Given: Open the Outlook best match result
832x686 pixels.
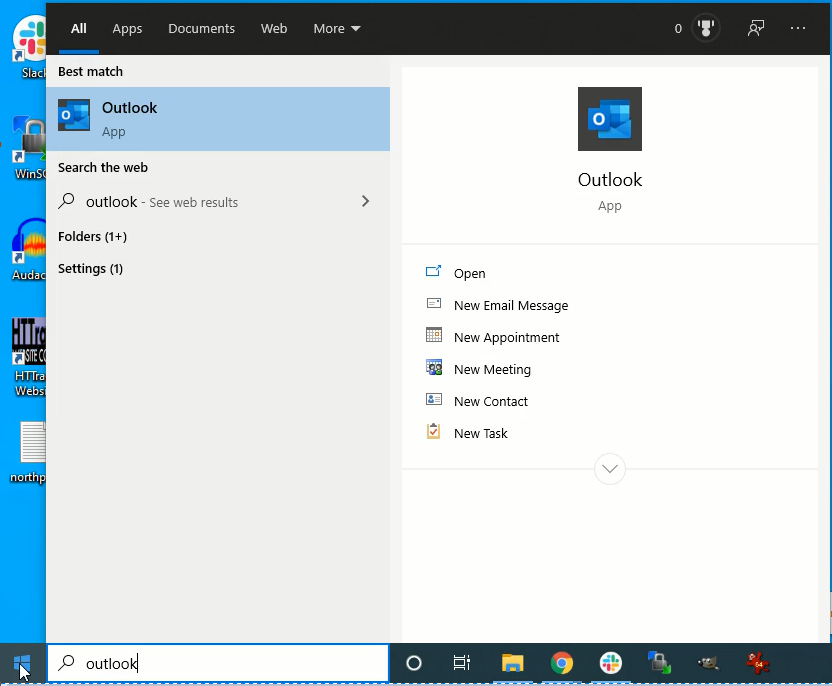Looking at the screenshot, I should (217, 119).
